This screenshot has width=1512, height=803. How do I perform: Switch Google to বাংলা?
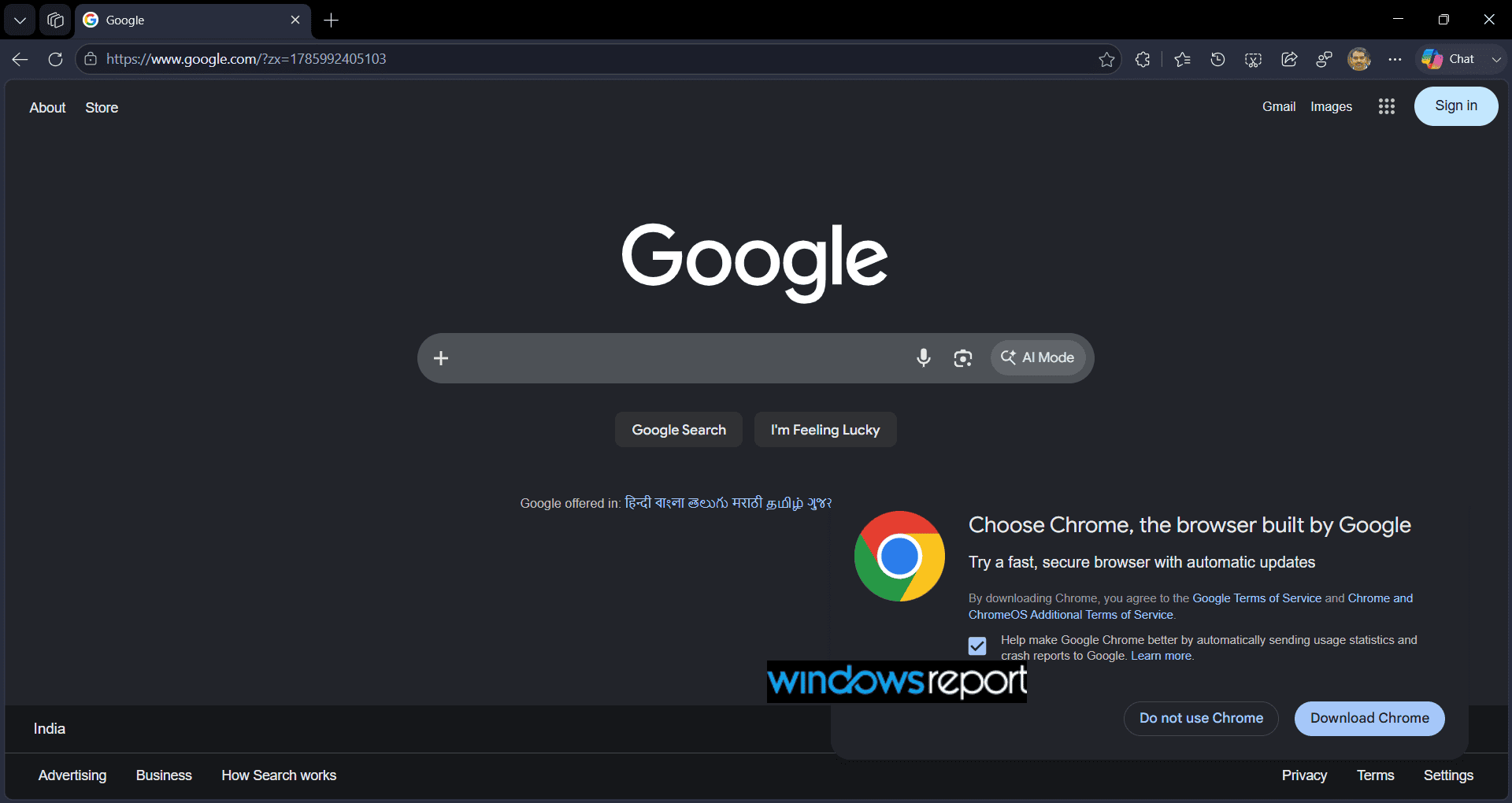(669, 502)
